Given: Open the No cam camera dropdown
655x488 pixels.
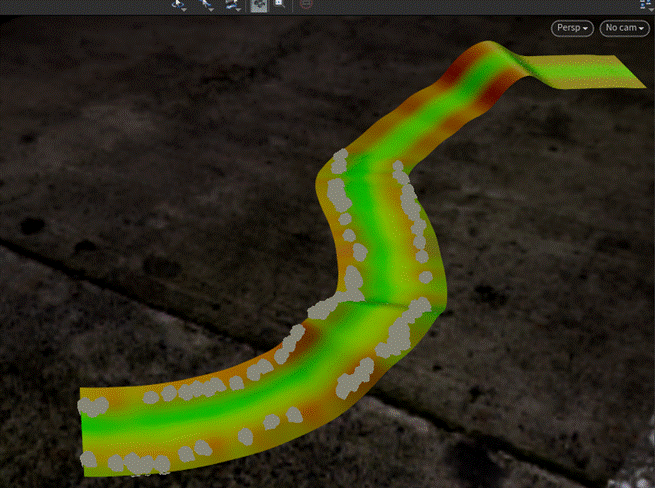Looking at the screenshot, I should (624, 29).
